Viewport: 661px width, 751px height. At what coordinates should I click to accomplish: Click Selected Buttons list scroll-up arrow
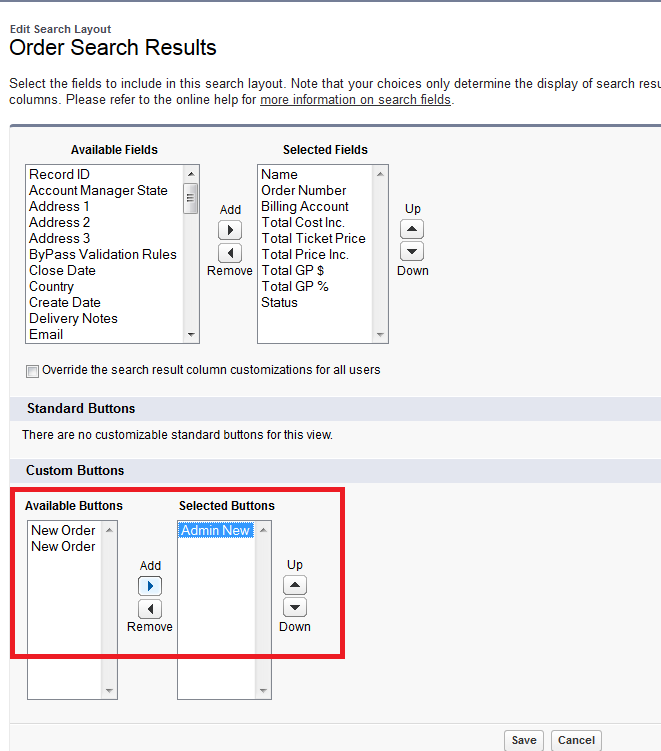tap(263, 530)
